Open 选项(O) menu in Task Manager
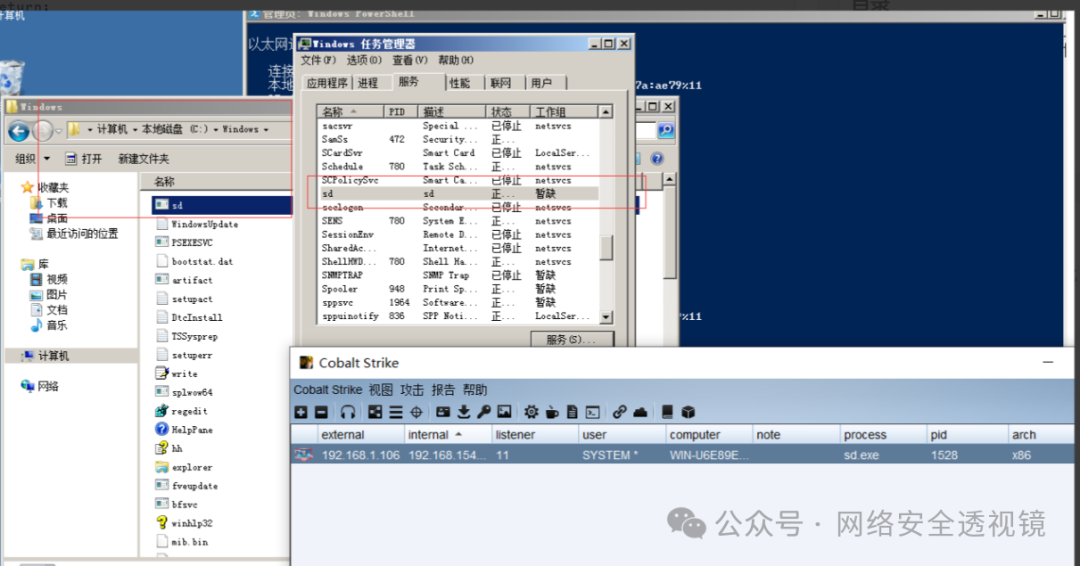 click(364, 61)
